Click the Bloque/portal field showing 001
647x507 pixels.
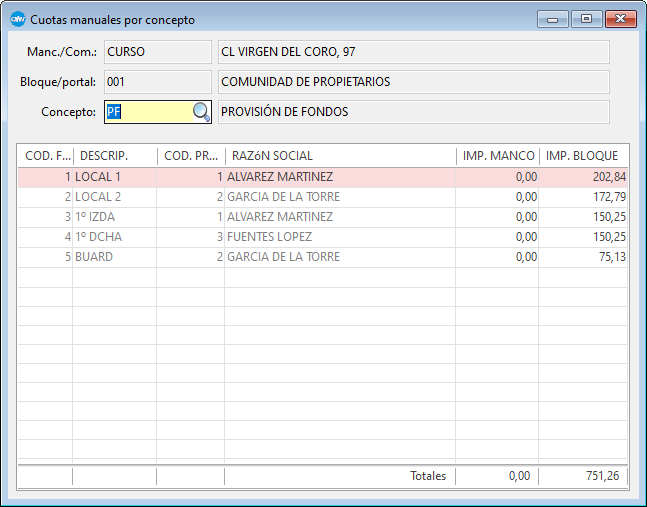point(157,82)
